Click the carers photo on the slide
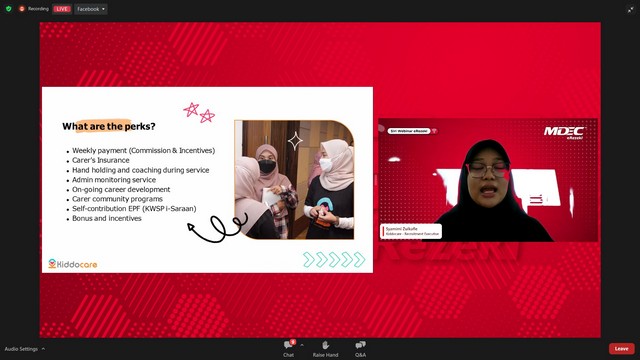Screen dimensions: 640x360 294,180
